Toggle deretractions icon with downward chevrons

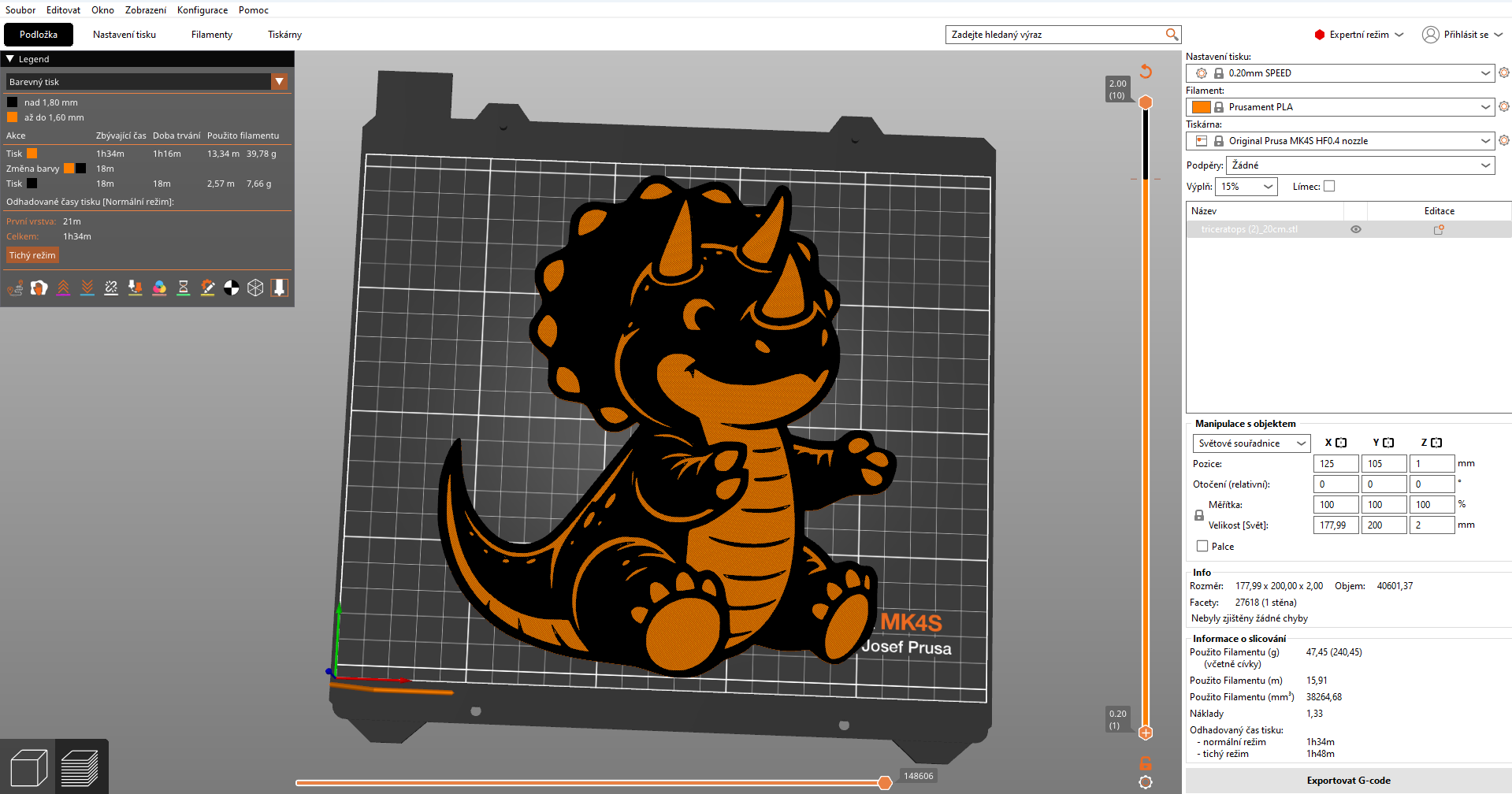point(87,288)
